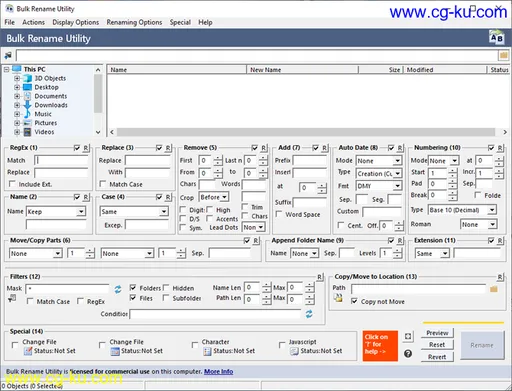Reset Extension (11) with its R button
This screenshot has width=512, height=391.
(x=500, y=241)
